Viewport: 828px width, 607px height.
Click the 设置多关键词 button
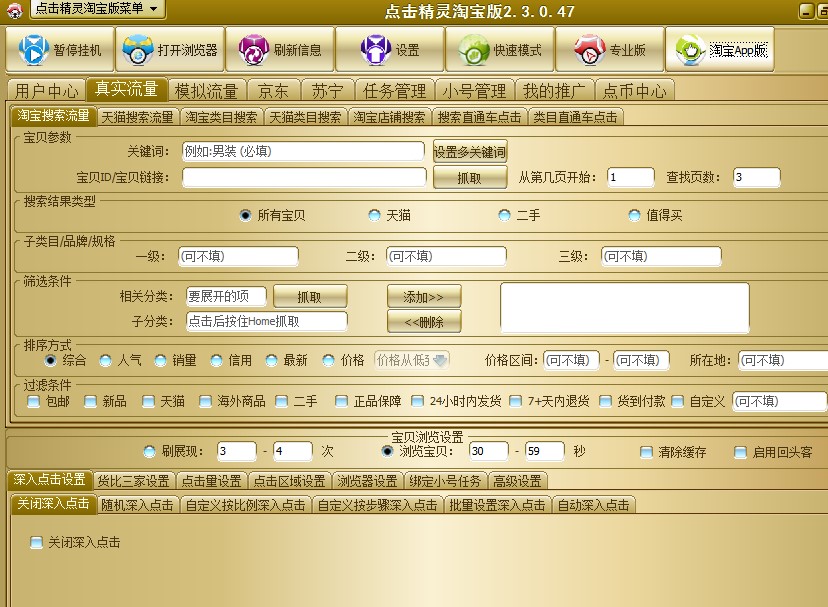(x=469, y=152)
